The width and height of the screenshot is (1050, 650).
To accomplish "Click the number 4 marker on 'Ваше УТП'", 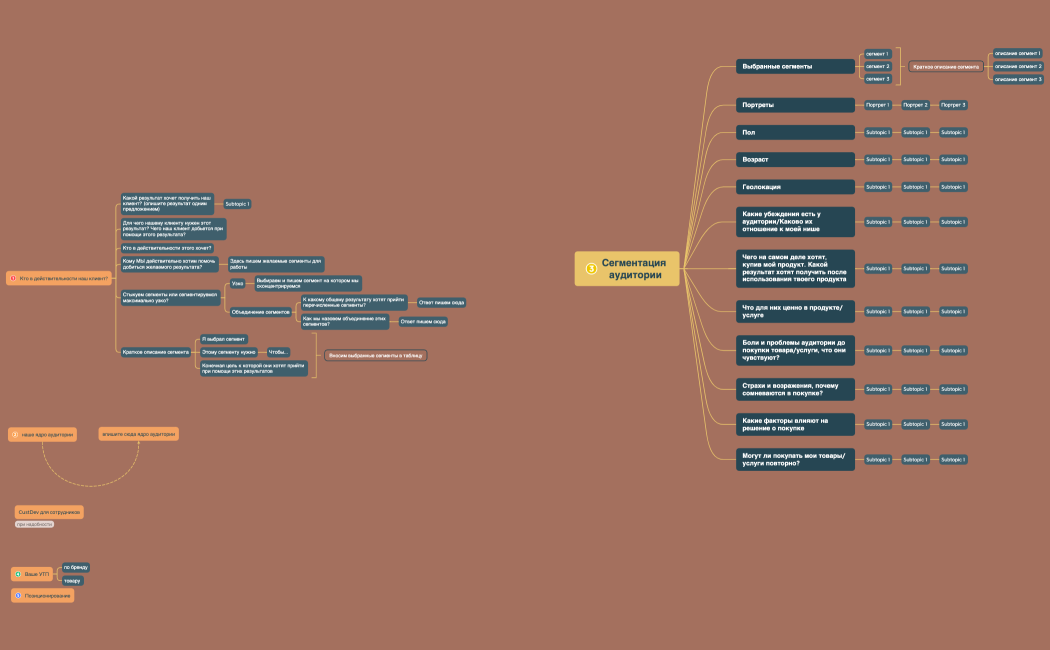I will pos(18,574).
